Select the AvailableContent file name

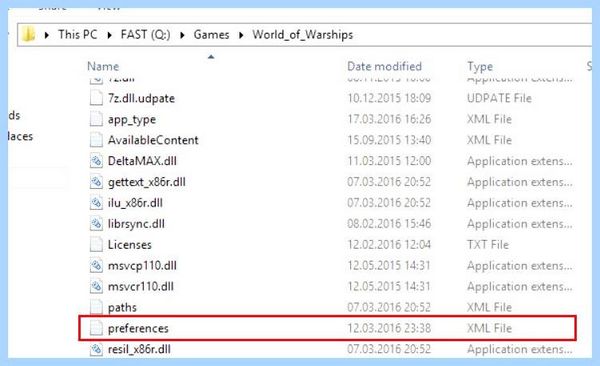(153, 140)
